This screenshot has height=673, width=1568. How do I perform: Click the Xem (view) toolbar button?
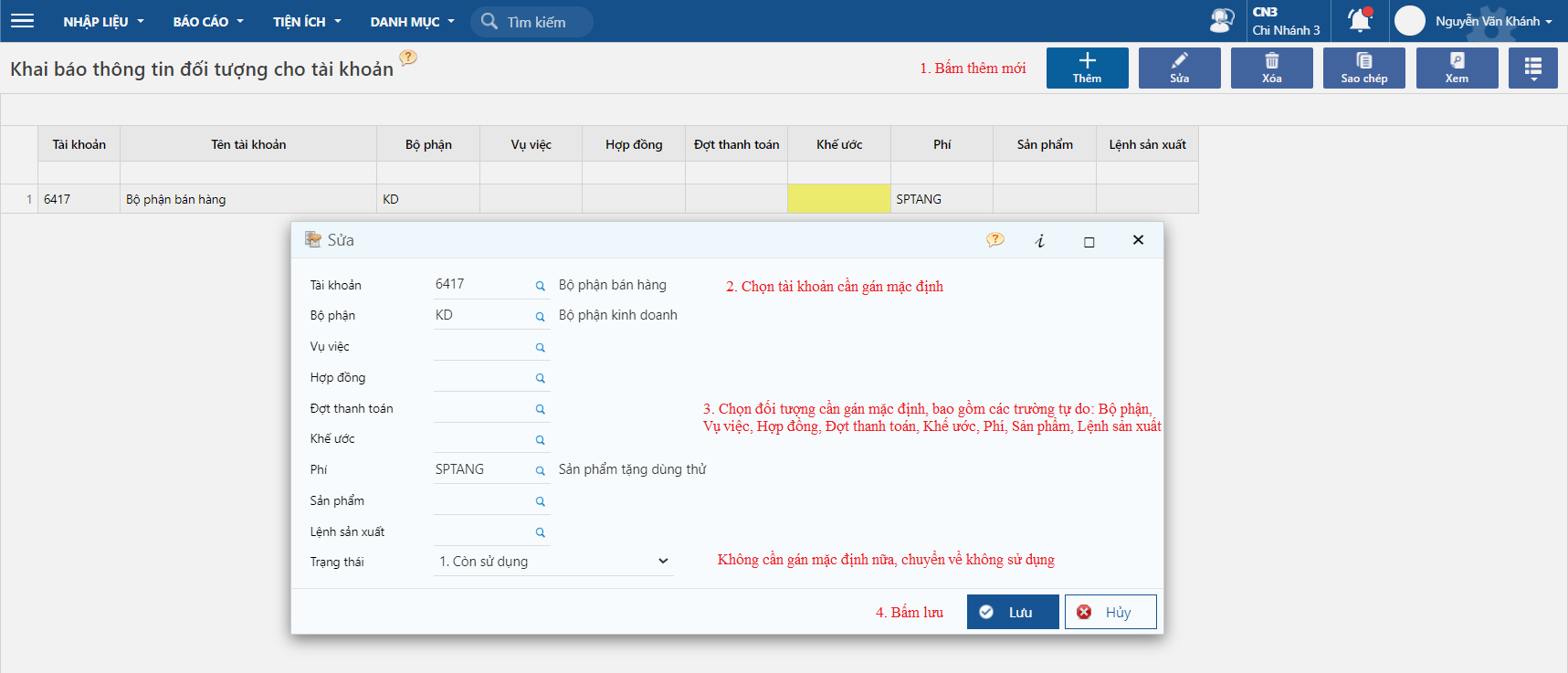(x=1457, y=68)
